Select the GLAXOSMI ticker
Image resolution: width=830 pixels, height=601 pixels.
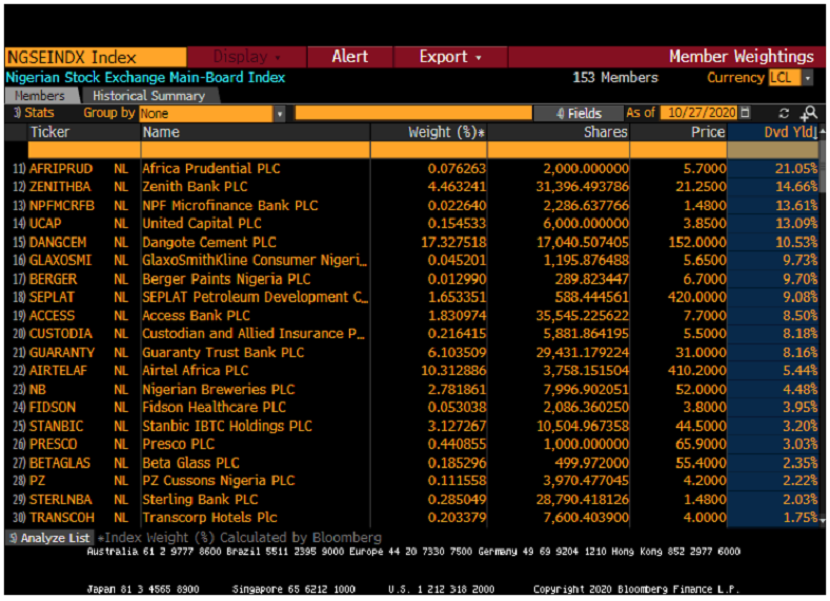60,261
